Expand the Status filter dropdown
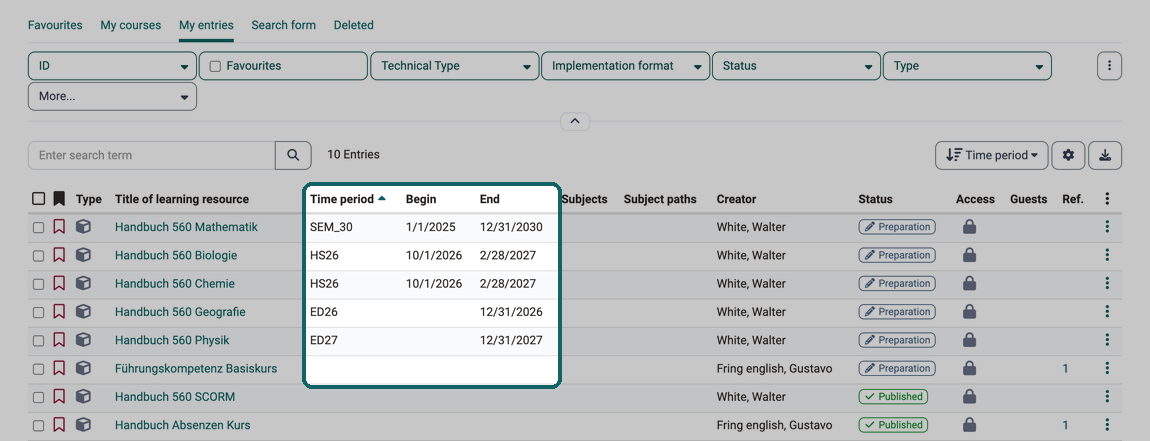The height and width of the screenshot is (441, 1150). tap(796, 66)
